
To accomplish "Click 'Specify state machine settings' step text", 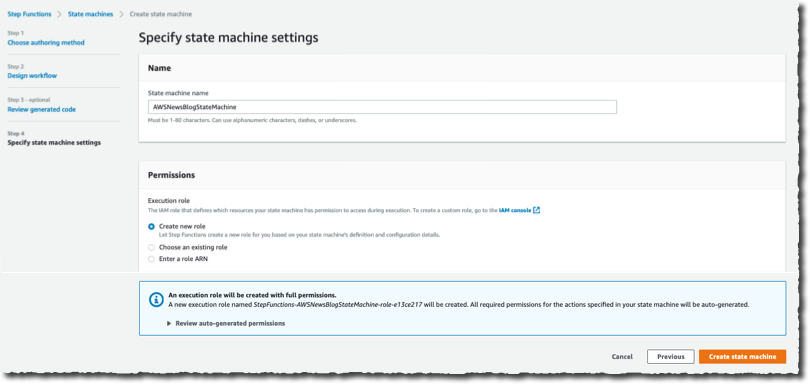I will pos(54,142).
